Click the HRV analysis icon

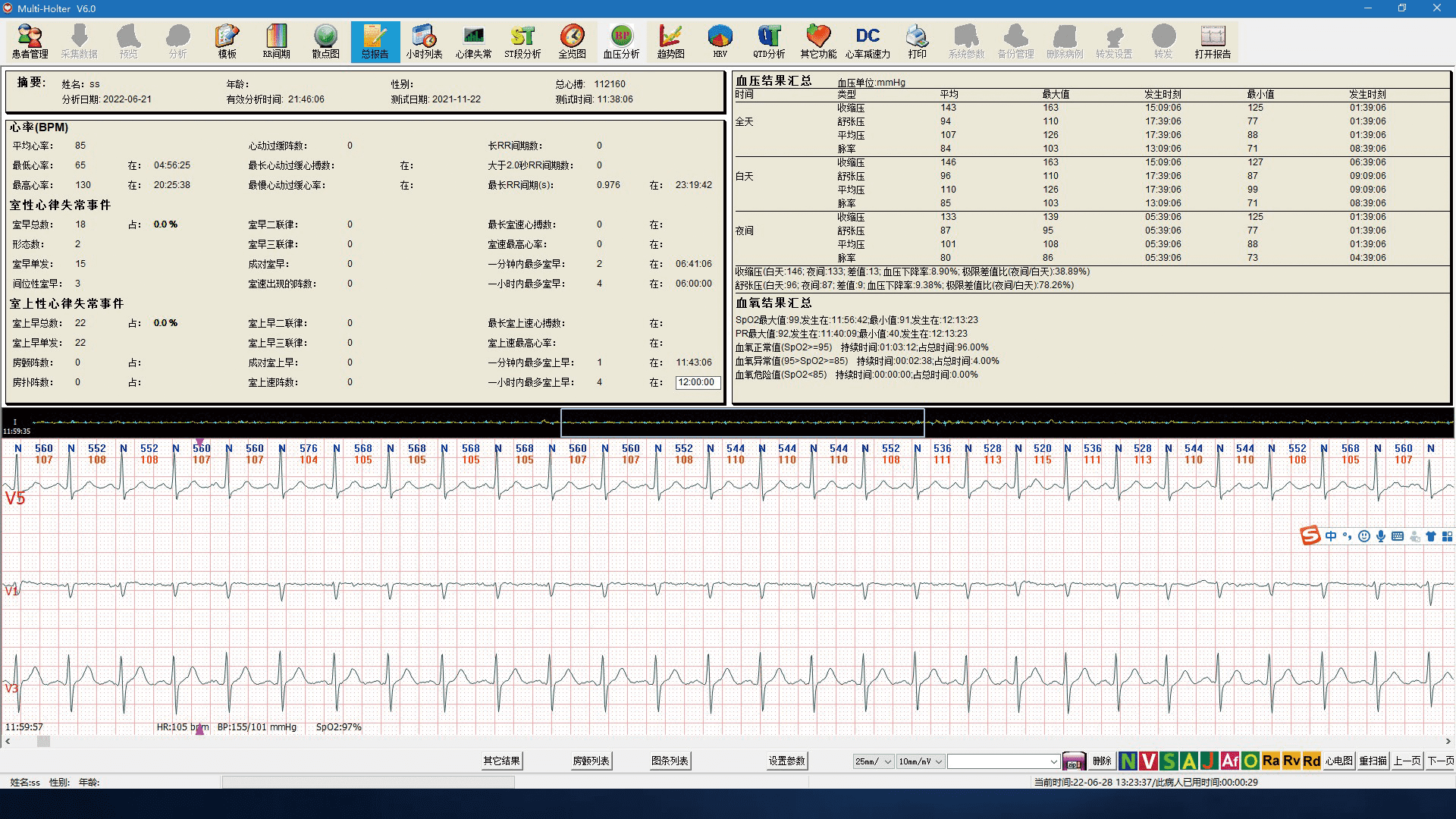coord(720,42)
